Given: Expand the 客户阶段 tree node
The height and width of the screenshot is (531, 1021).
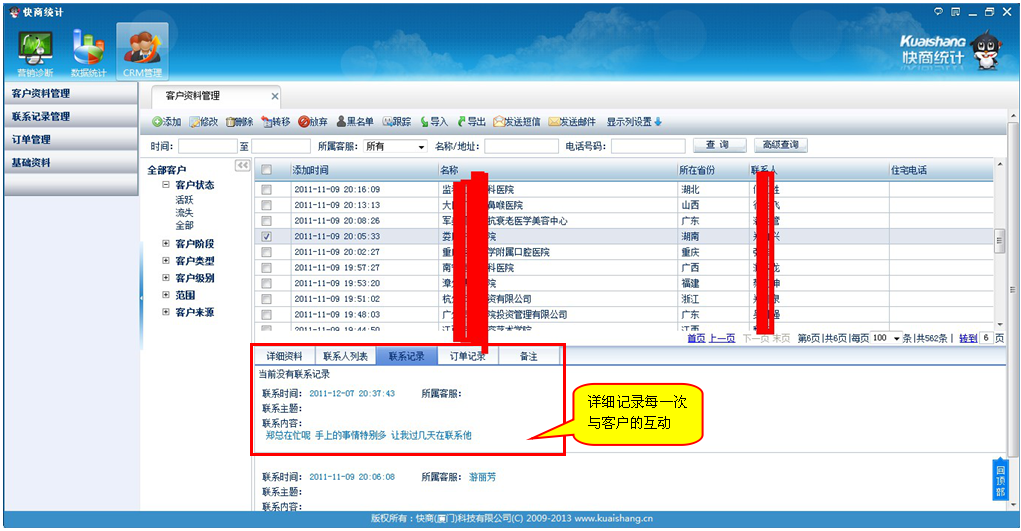Looking at the screenshot, I should click(x=166, y=244).
